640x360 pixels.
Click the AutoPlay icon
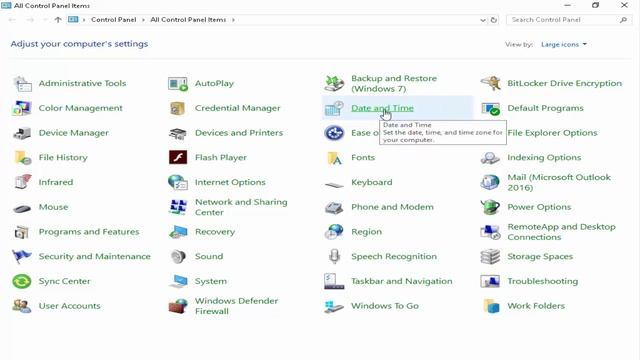coord(178,84)
